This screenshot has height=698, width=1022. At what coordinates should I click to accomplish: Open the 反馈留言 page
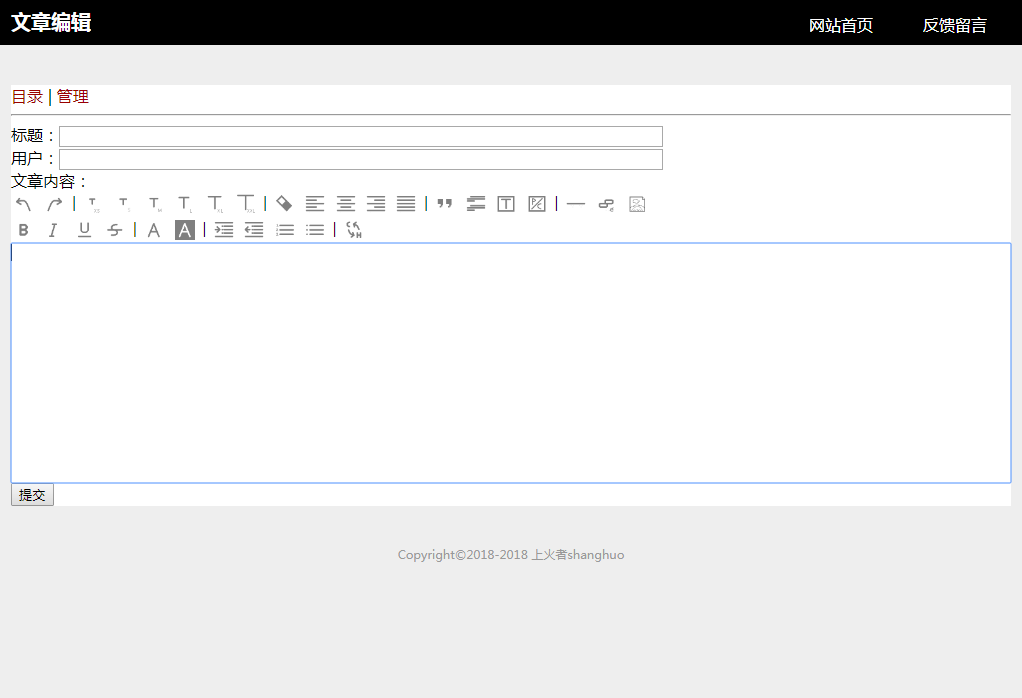click(954, 25)
